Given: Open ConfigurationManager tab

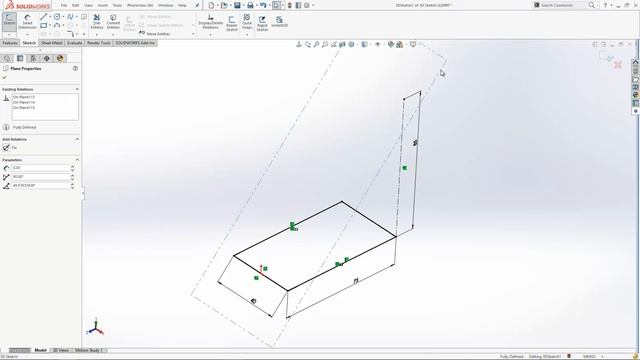Looking at the screenshot, I should [33, 58].
